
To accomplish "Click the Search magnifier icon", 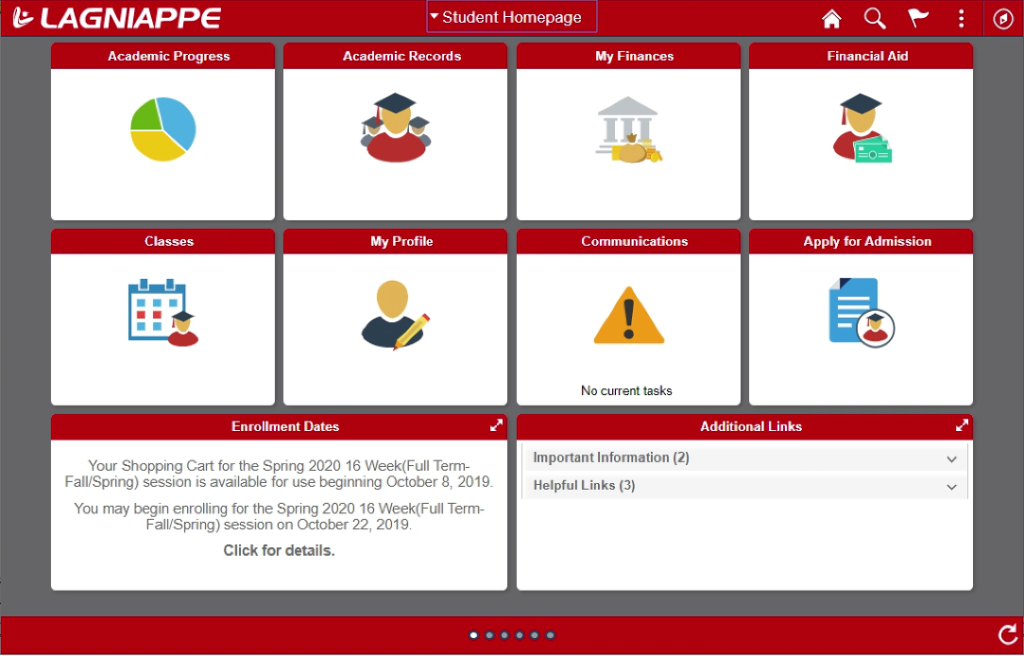I will click(875, 19).
